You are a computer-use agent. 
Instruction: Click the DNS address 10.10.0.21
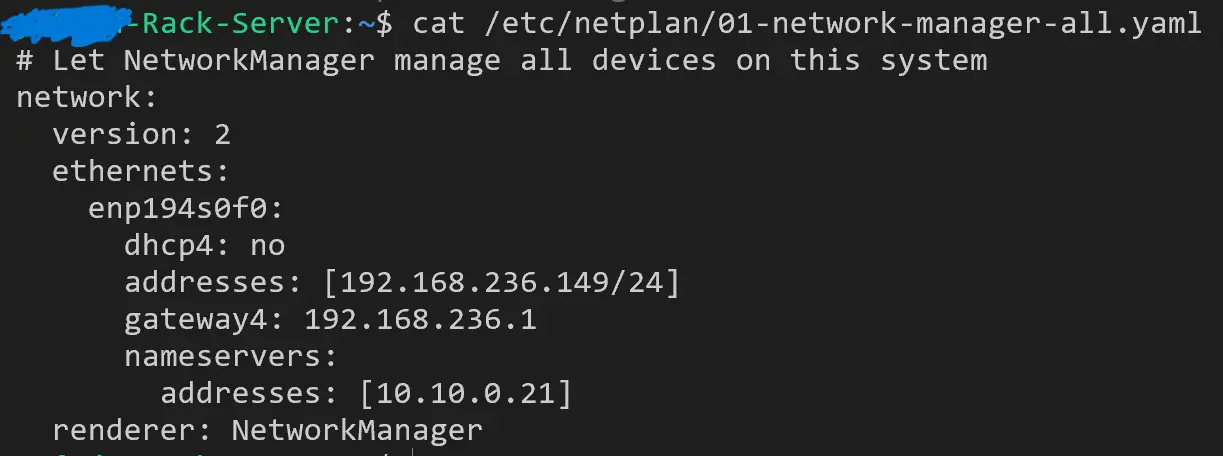point(465,394)
